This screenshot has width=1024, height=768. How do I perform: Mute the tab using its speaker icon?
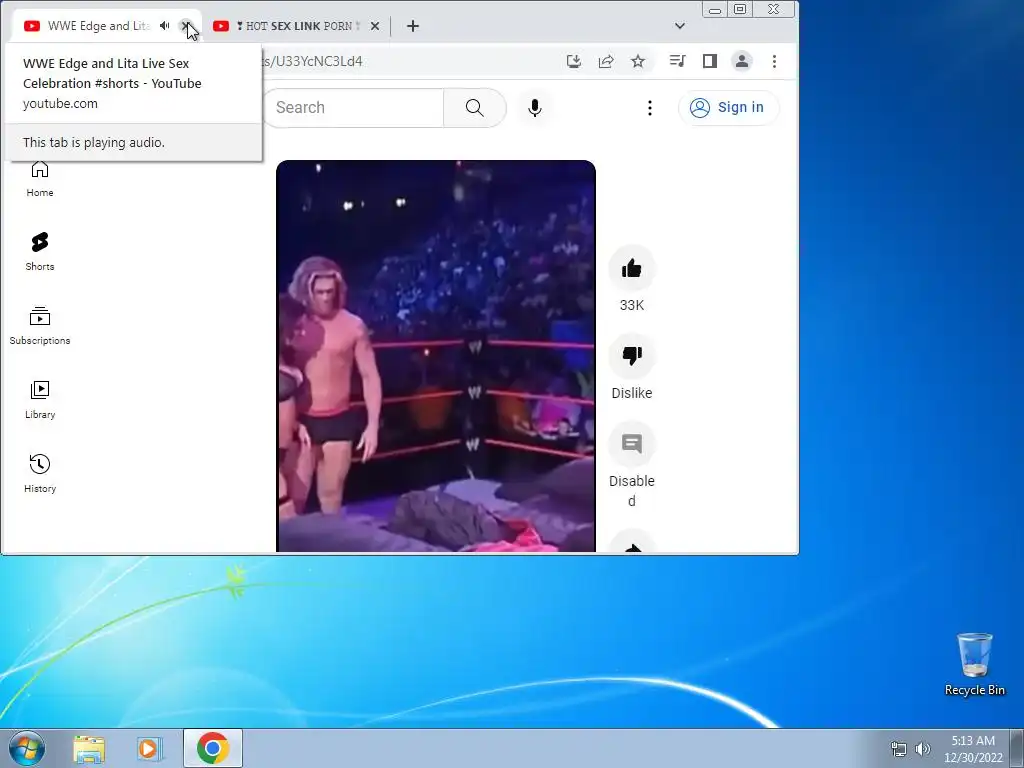(165, 26)
